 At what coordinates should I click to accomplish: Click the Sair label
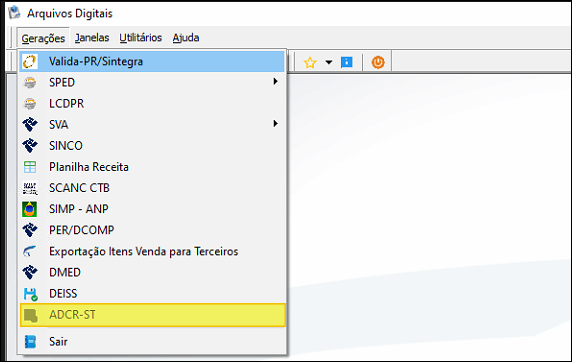coord(58,342)
